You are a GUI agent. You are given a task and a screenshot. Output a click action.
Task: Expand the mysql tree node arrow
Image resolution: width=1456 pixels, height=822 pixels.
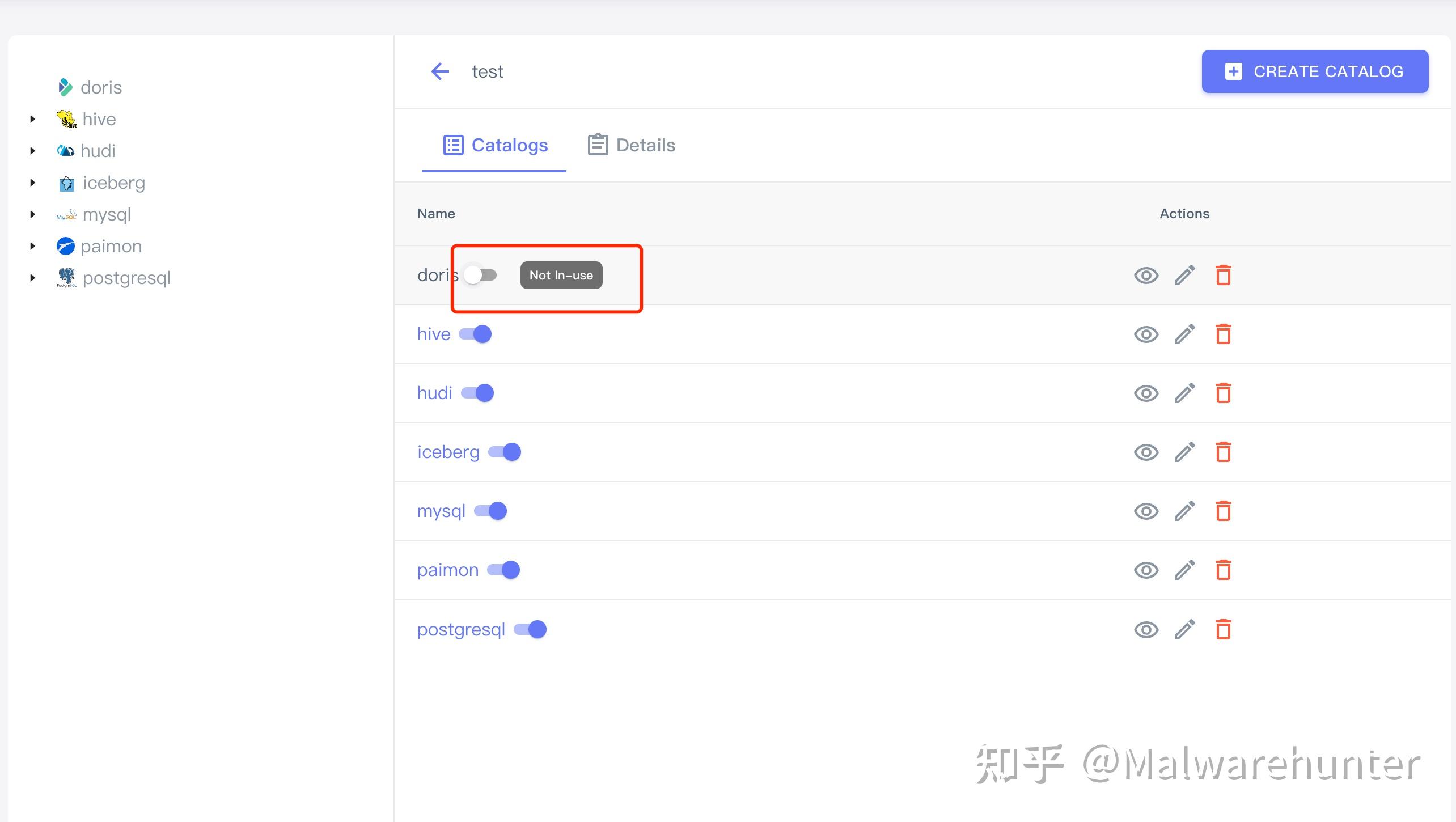pyautogui.click(x=33, y=214)
